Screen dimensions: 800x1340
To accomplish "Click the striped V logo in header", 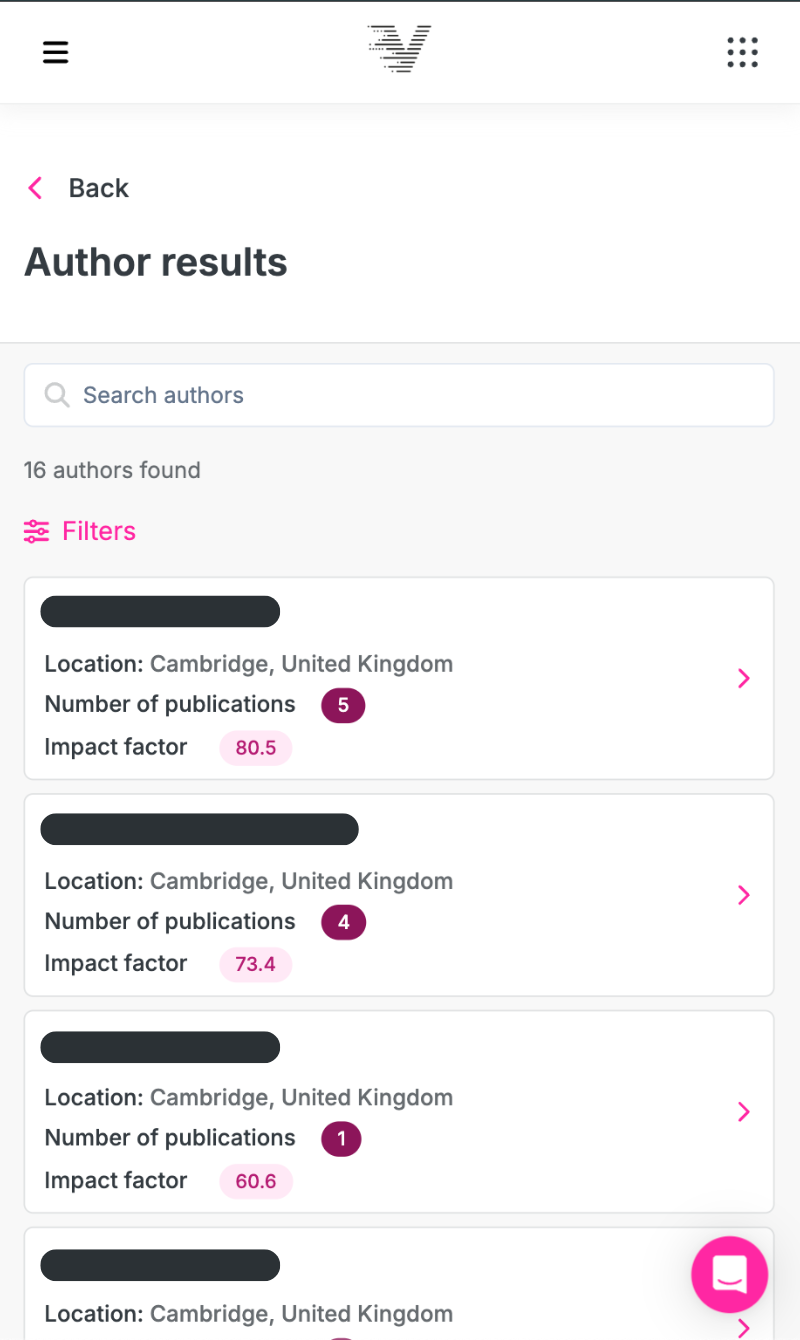I will (399, 49).
